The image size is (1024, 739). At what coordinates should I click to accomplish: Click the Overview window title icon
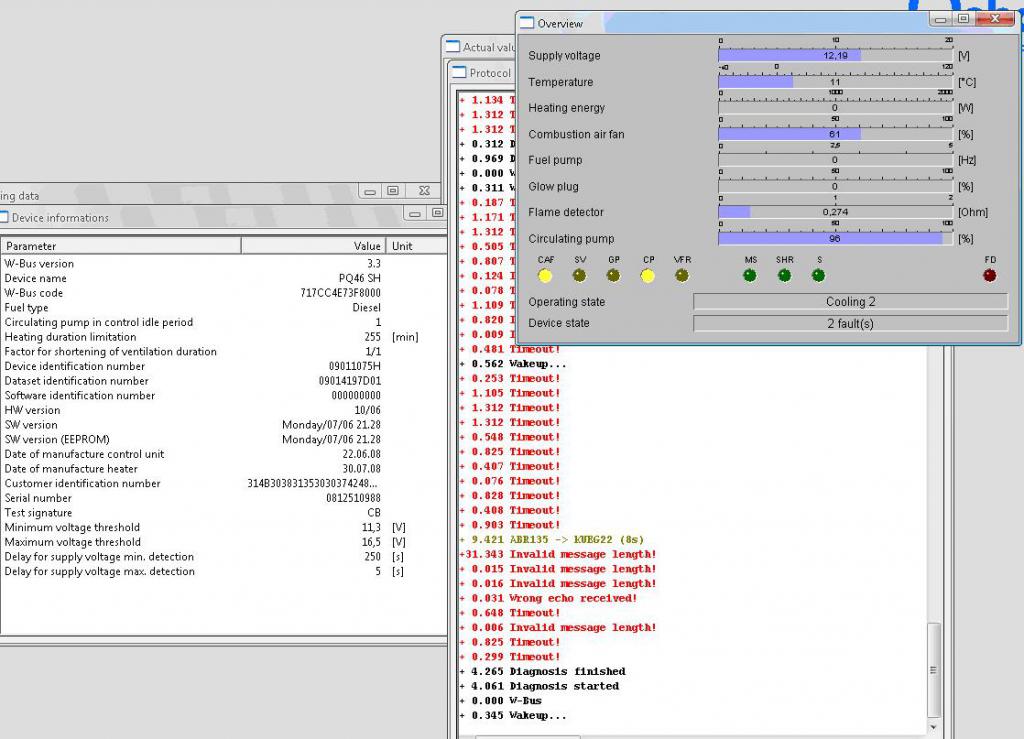(526, 23)
